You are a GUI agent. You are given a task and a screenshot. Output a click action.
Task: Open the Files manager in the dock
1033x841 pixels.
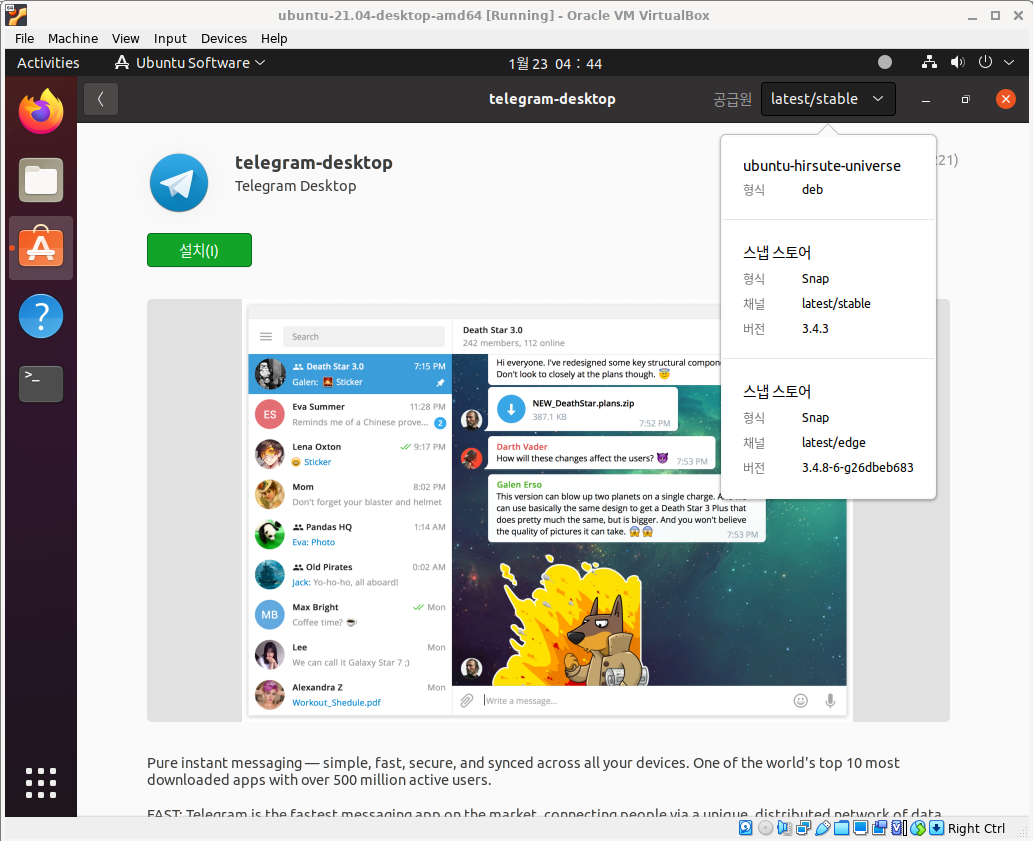pos(41,180)
